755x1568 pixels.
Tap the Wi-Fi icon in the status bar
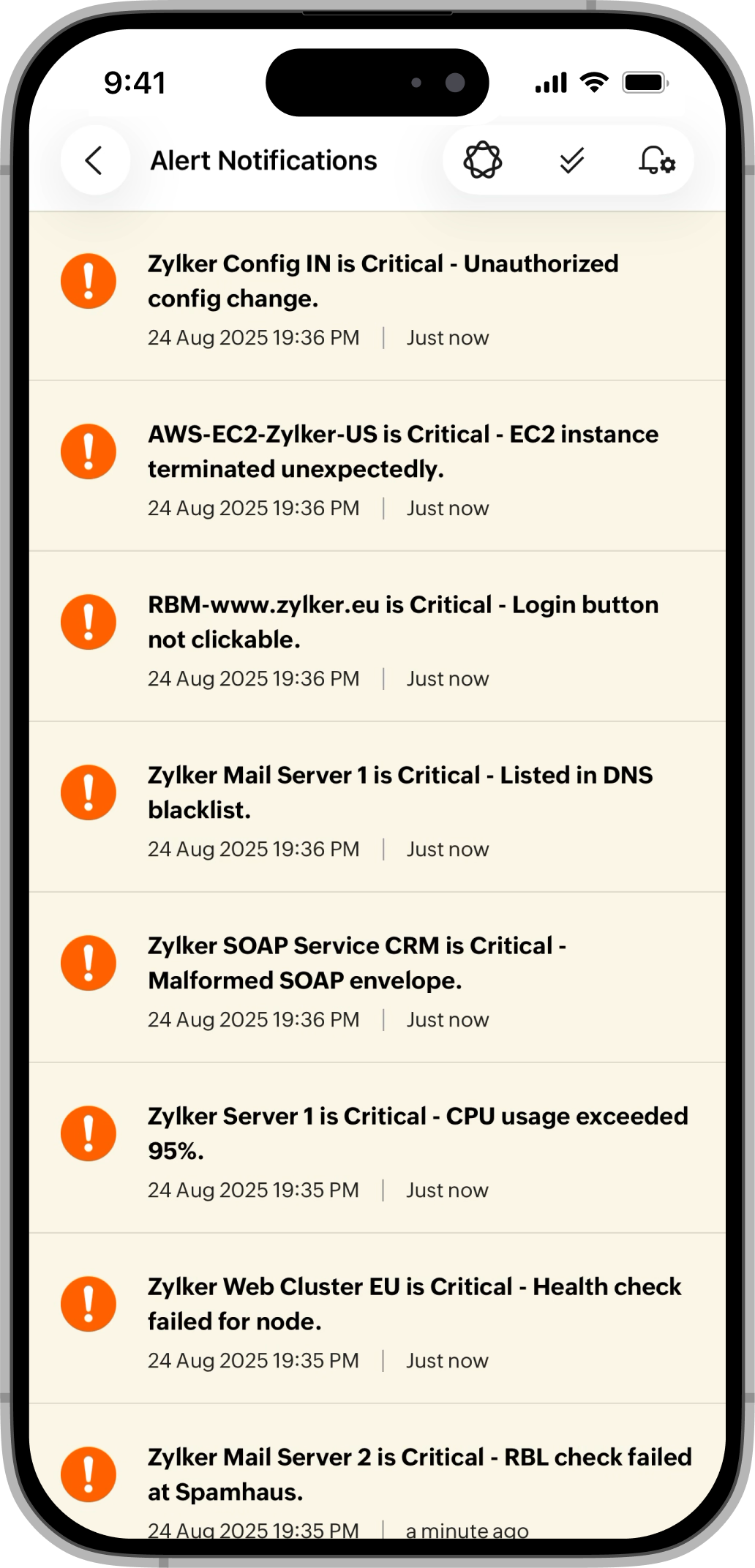[x=595, y=83]
